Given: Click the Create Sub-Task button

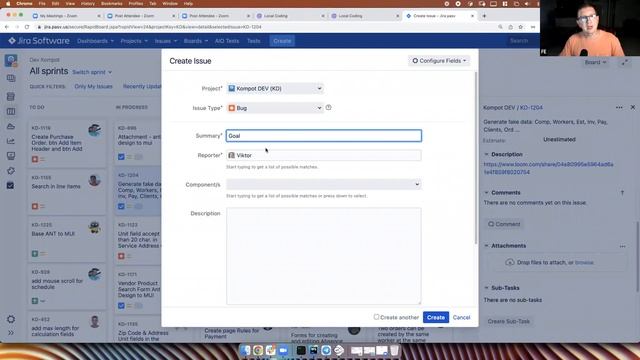Looking at the screenshot, I should point(509,321).
